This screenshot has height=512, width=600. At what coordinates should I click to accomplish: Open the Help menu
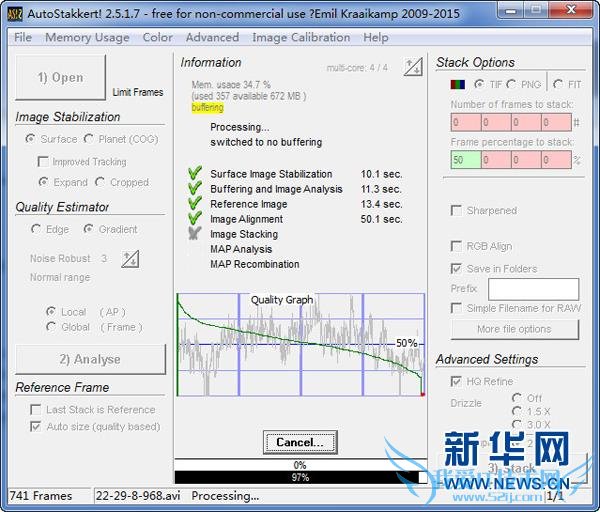(376, 38)
